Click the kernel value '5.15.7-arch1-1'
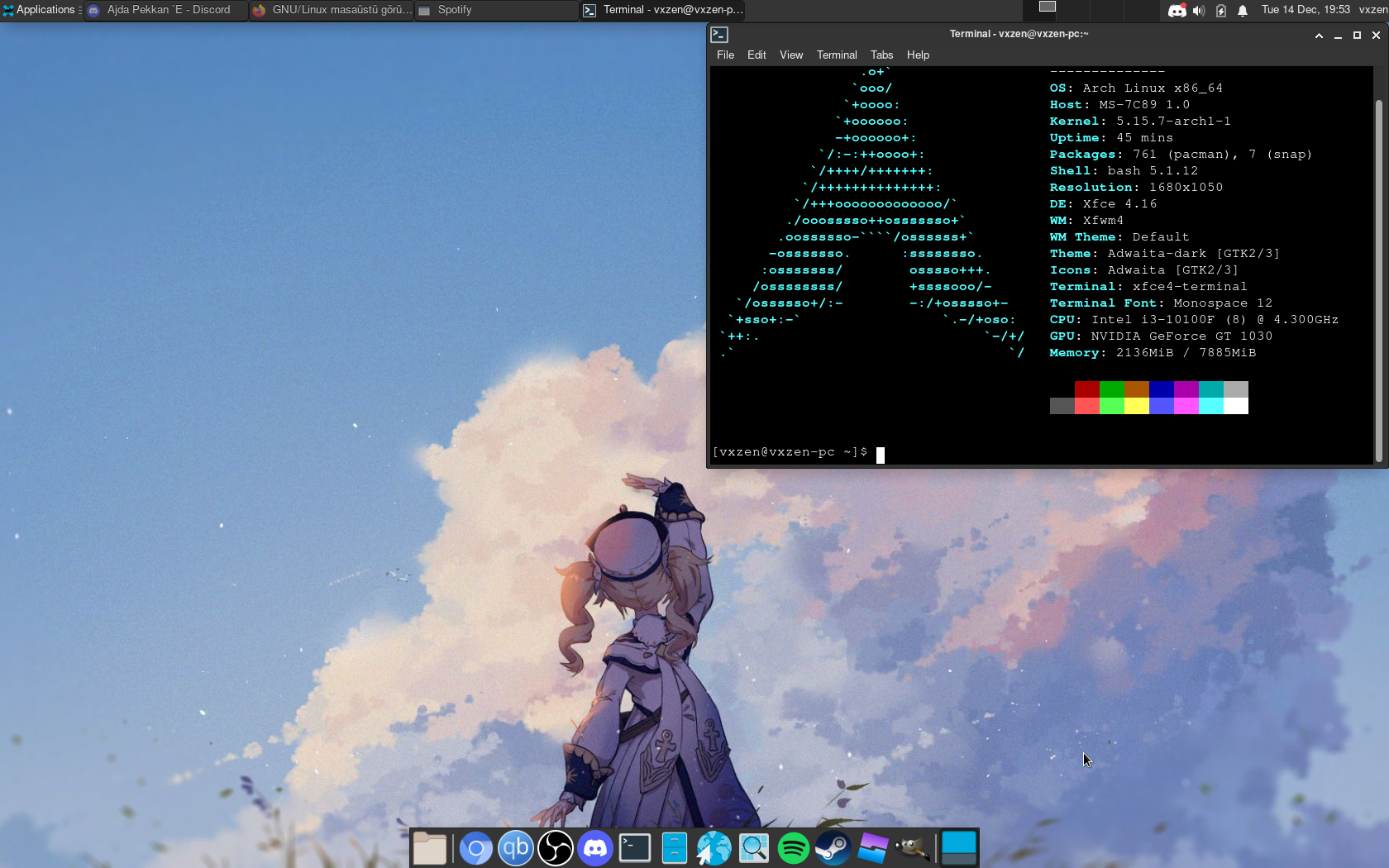1389x868 pixels. [x=1173, y=122]
